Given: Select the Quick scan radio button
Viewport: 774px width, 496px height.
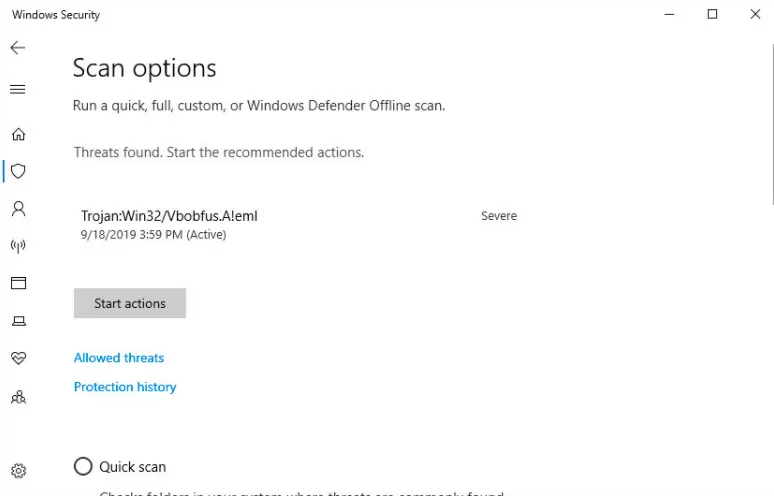Looking at the screenshot, I should (x=83, y=466).
